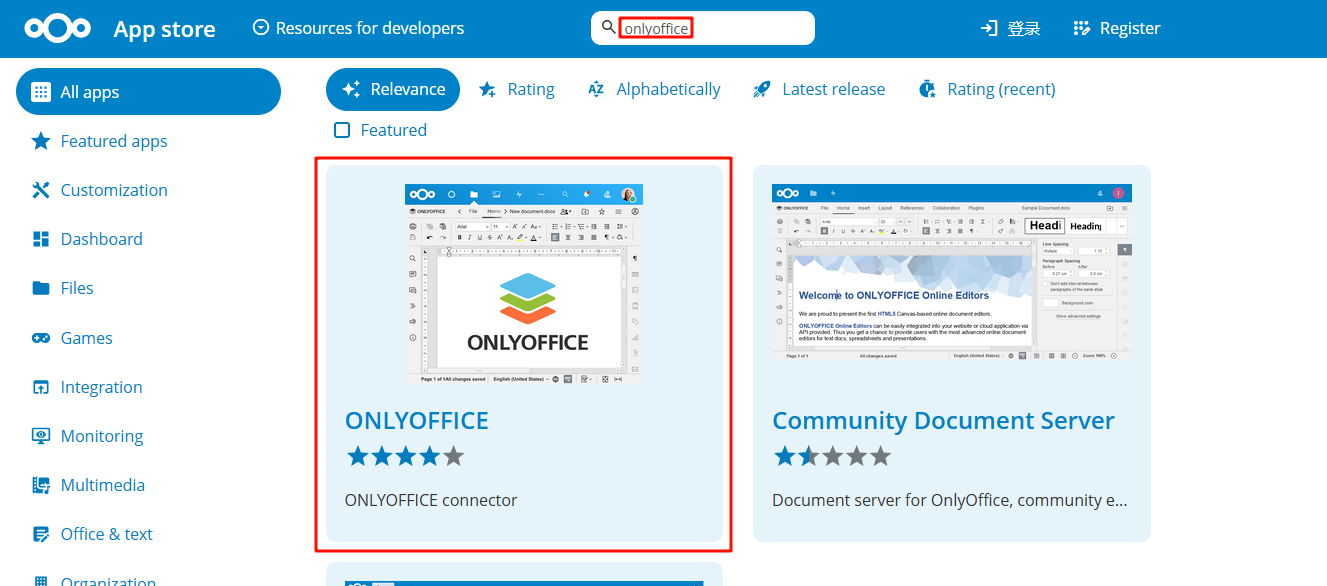Click the Community Document Server star rating
Screen dimensions: 1327x586
pyautogui.click(x=832, y=457)
